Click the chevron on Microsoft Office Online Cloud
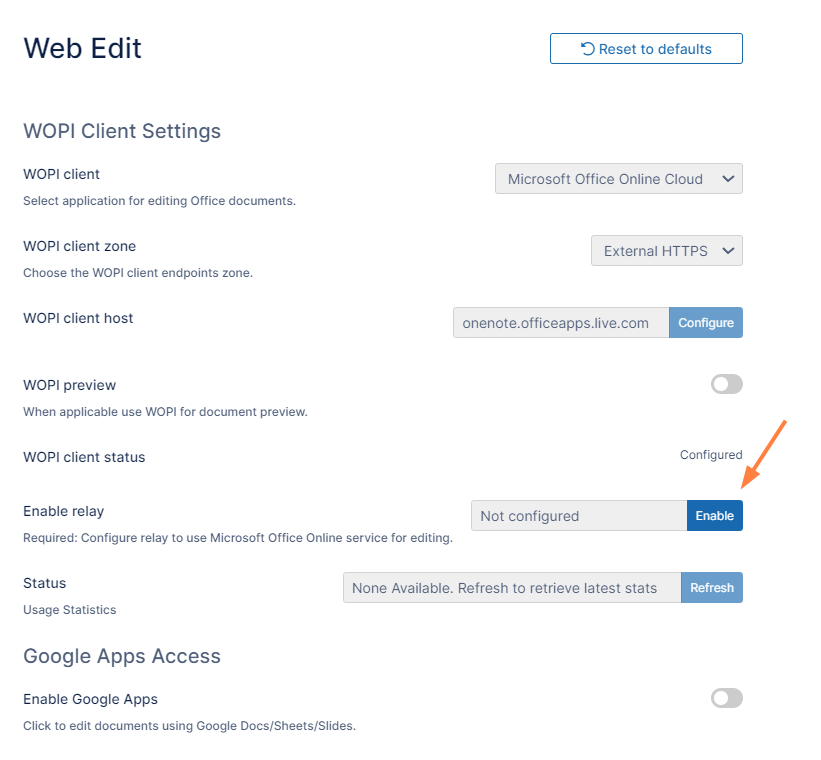This screenshot has height=760, width=821. tap(728, 179)
